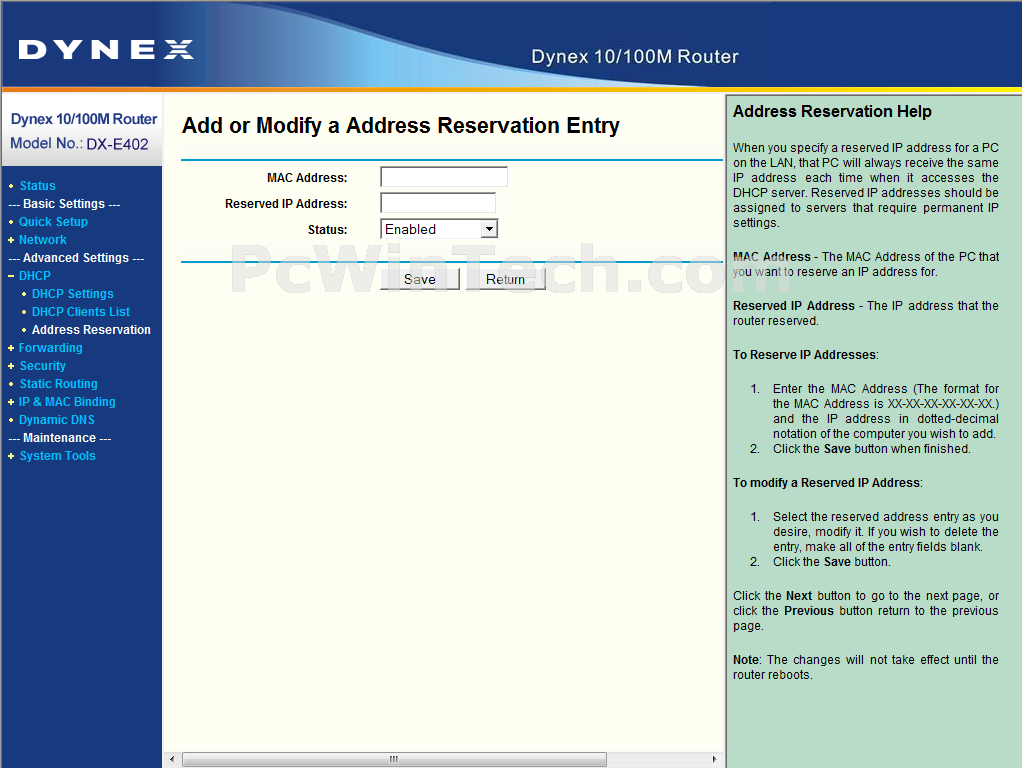Click the MAC Address input field
Screen dimensions: 1022x768
click(x=444, y=177)
